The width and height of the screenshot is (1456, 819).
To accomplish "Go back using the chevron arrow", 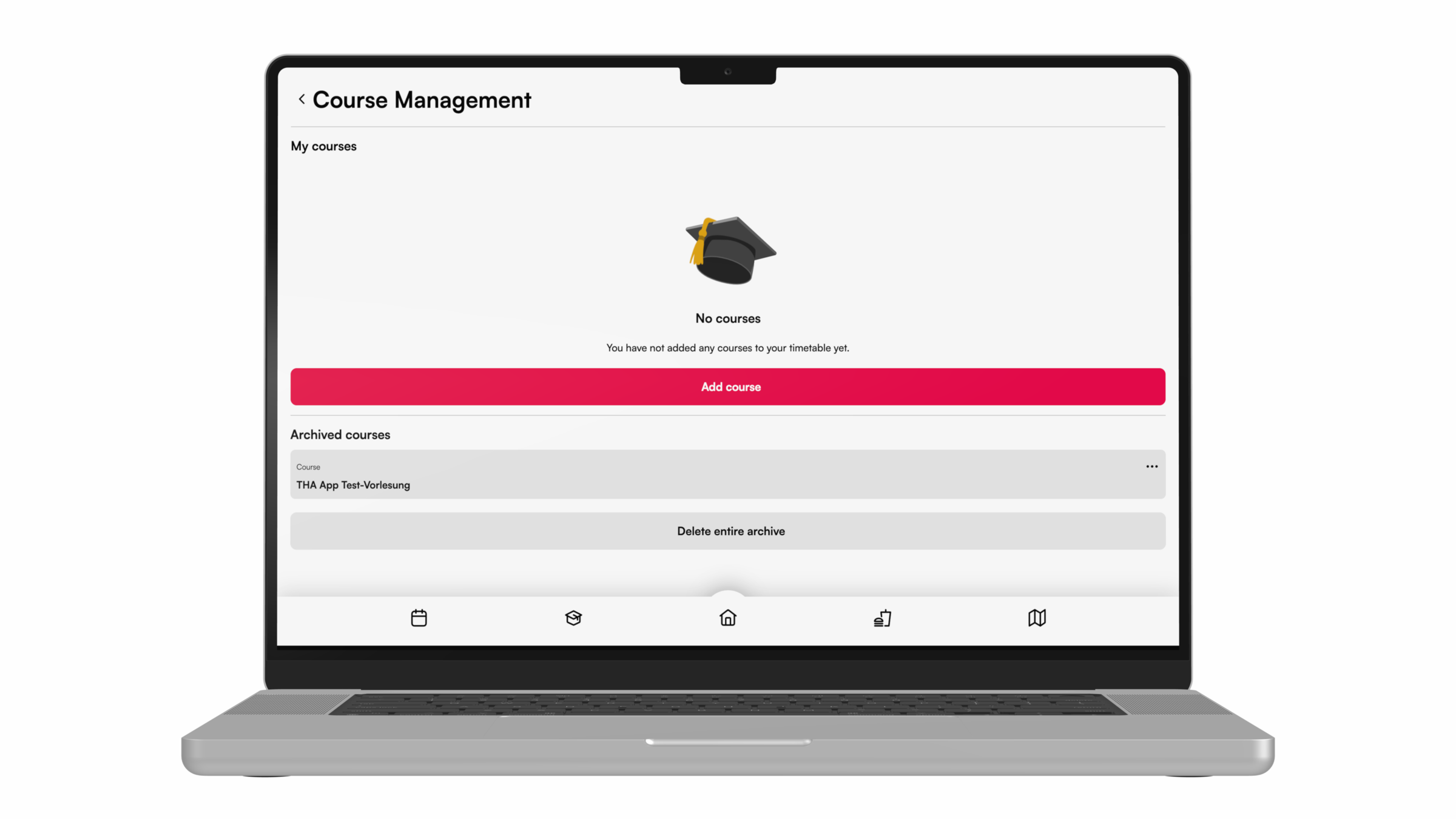I will [302, 99].
